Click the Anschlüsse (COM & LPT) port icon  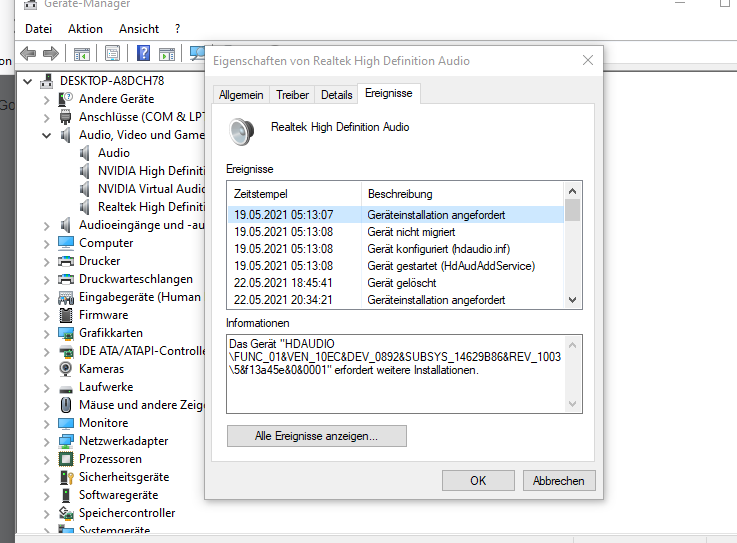click(x=65, y=117)
